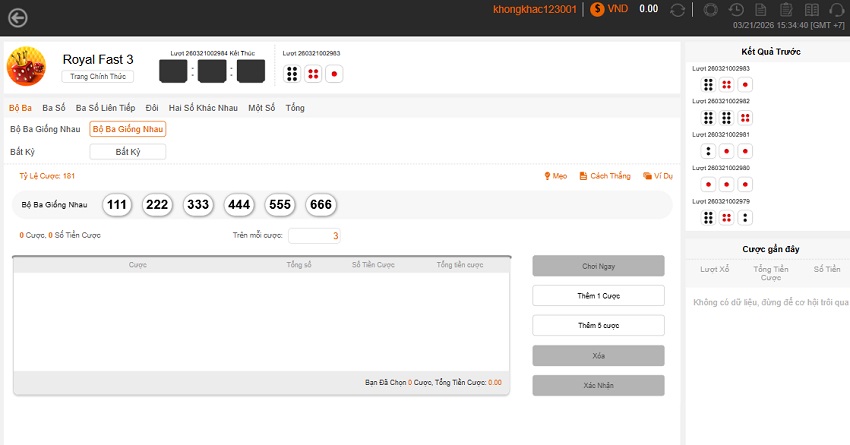Select the Bất Kỳ bet option button

coord(128,152)
